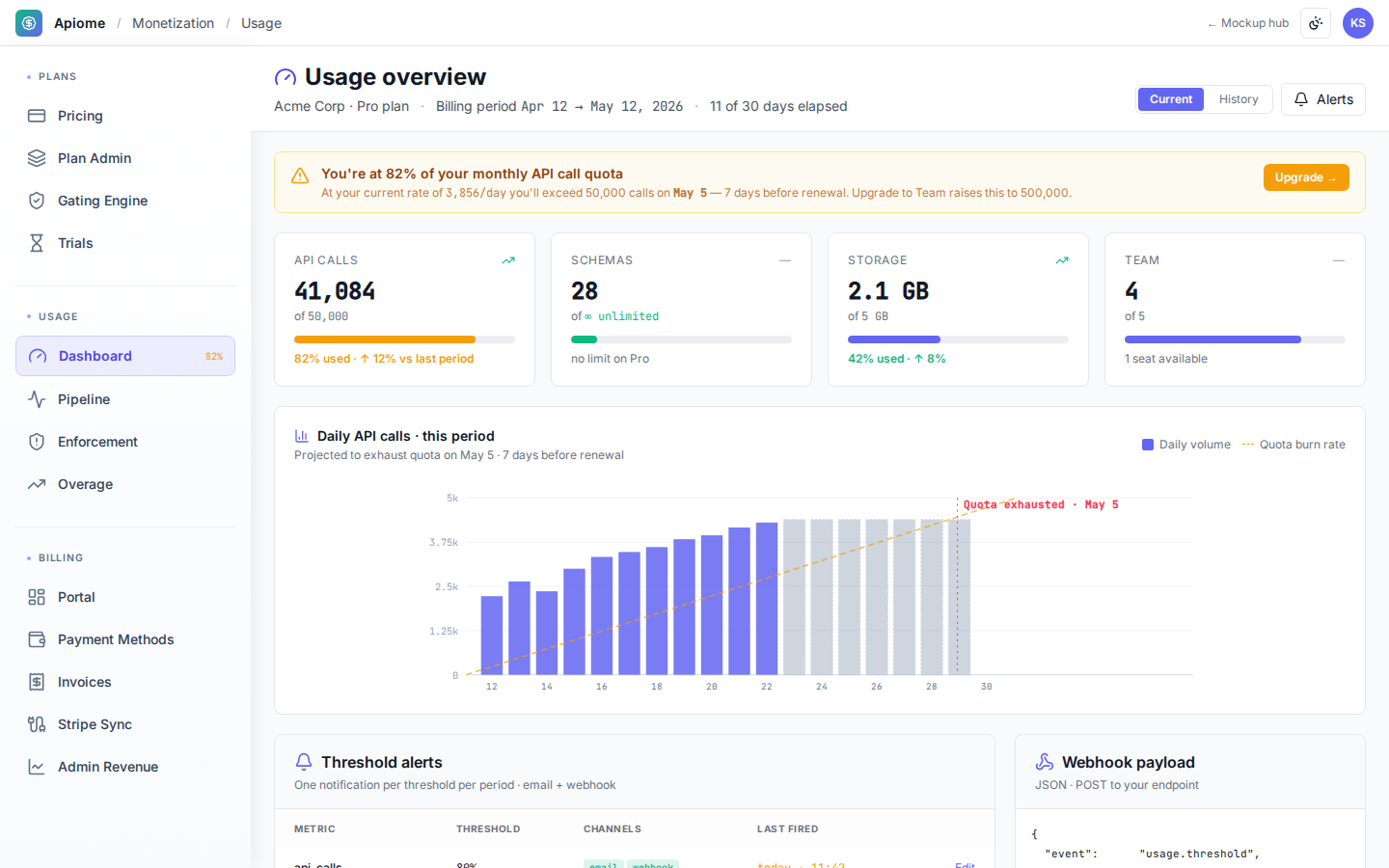Navigate to Enforcement in sidebar
Screen dimensions: 1389x868
tap(125, 442)
